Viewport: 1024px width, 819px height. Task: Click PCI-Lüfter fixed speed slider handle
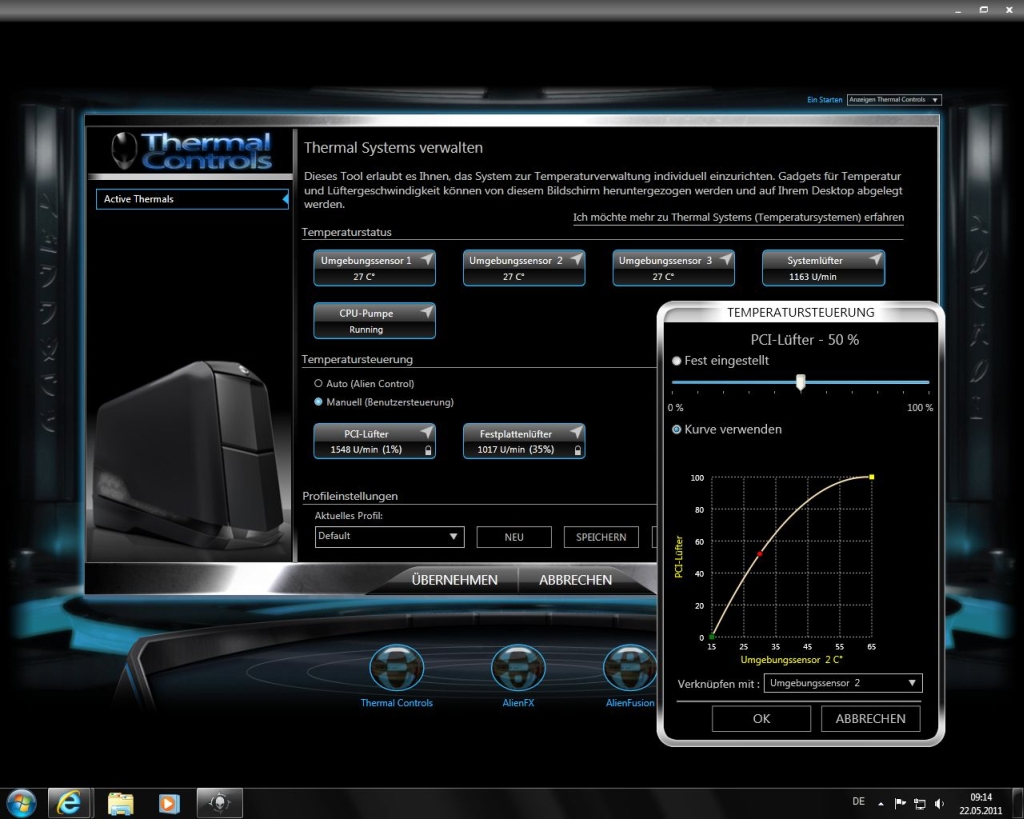pos(801,383)
